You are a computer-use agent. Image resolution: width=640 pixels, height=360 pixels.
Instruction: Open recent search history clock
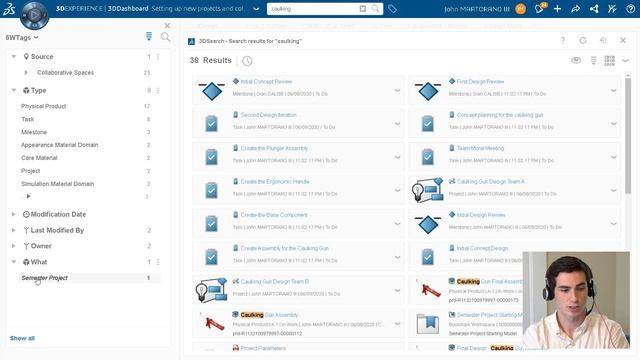pos(247,61)
